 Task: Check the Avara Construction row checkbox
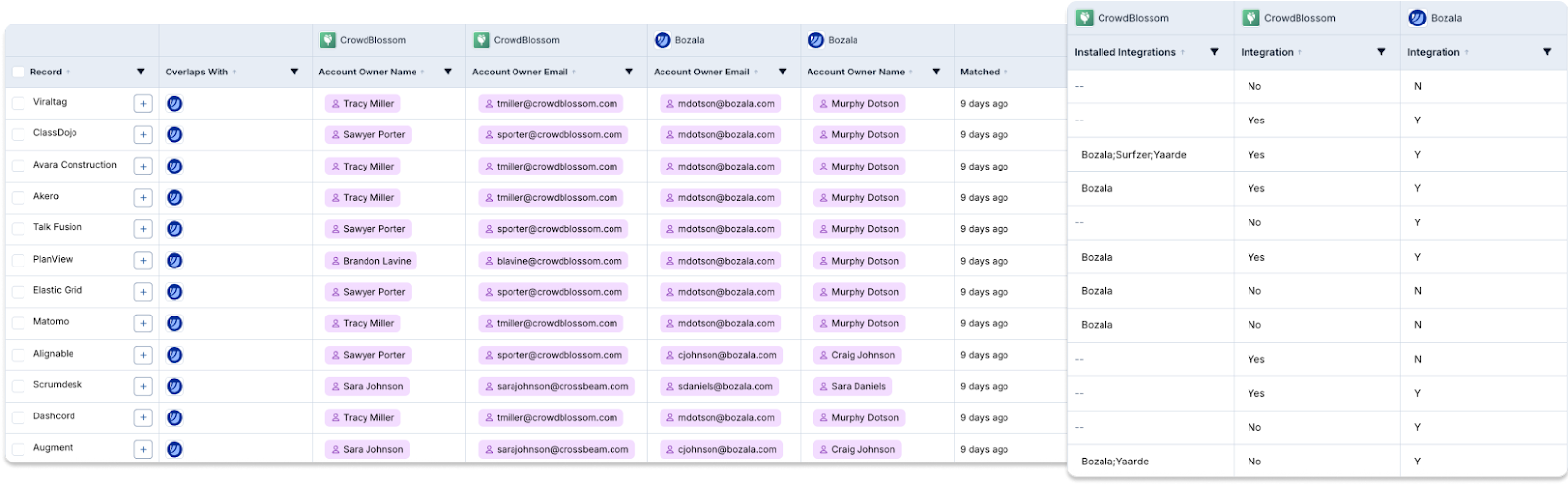point(18,166)
